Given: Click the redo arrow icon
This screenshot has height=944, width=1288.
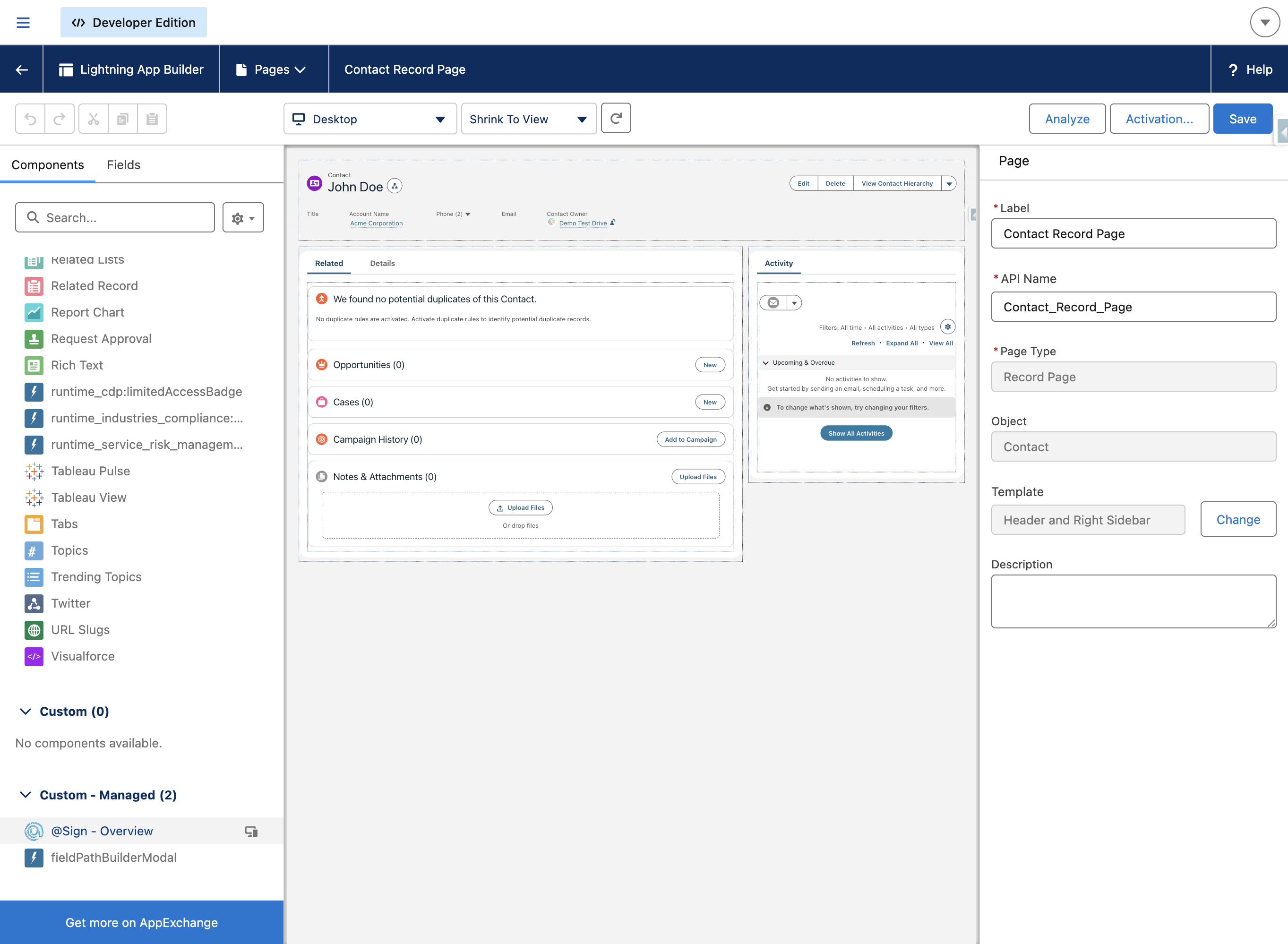Looking at the screenshot, I should [x=60, y=119].
